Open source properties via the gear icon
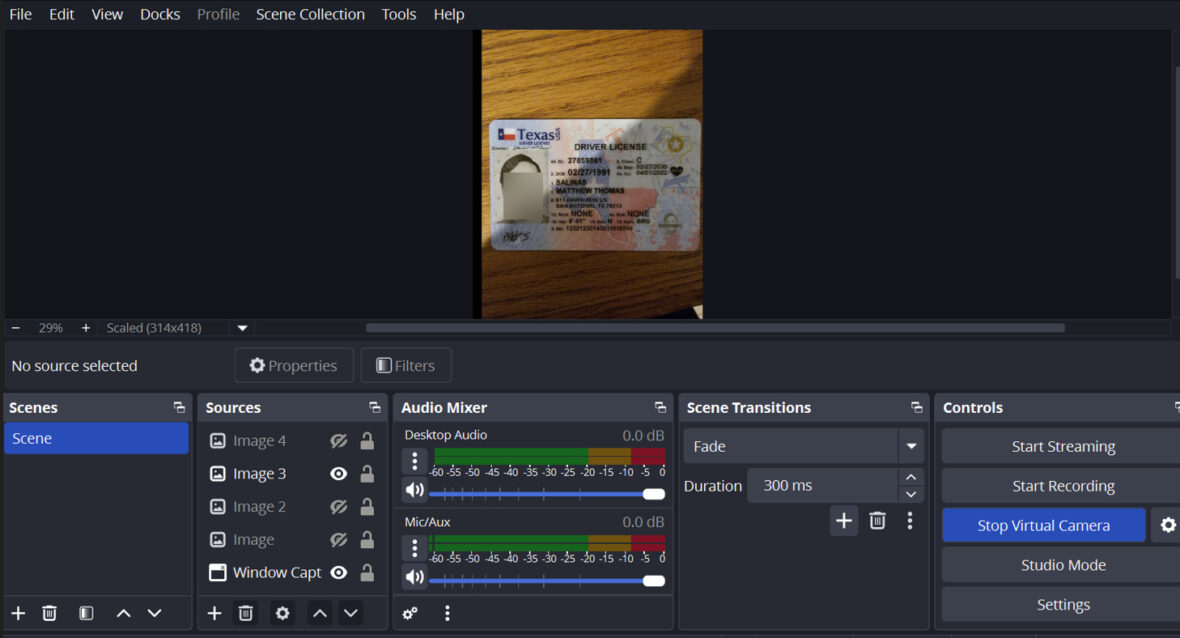1180x638 pixels. 281,612
